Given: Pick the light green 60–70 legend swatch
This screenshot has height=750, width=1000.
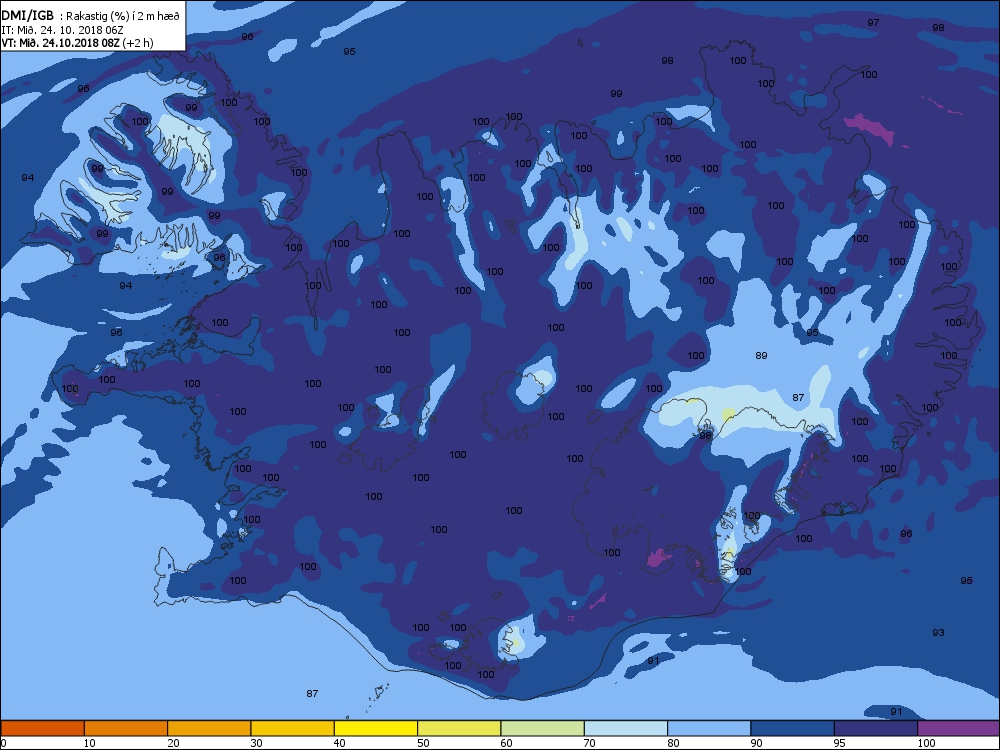Looking at the screenshot, I should (543, 728).
